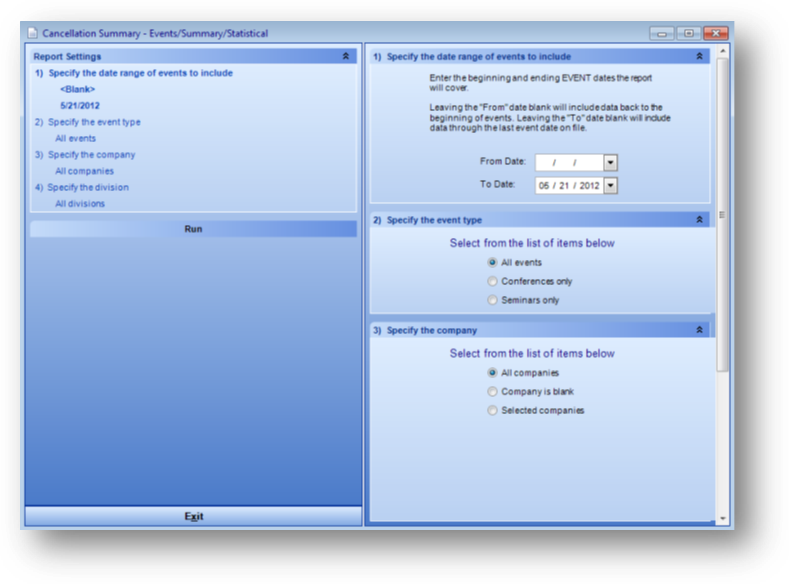Select the All companies radio button
The image size is (789, 584).
pos(492,373)
